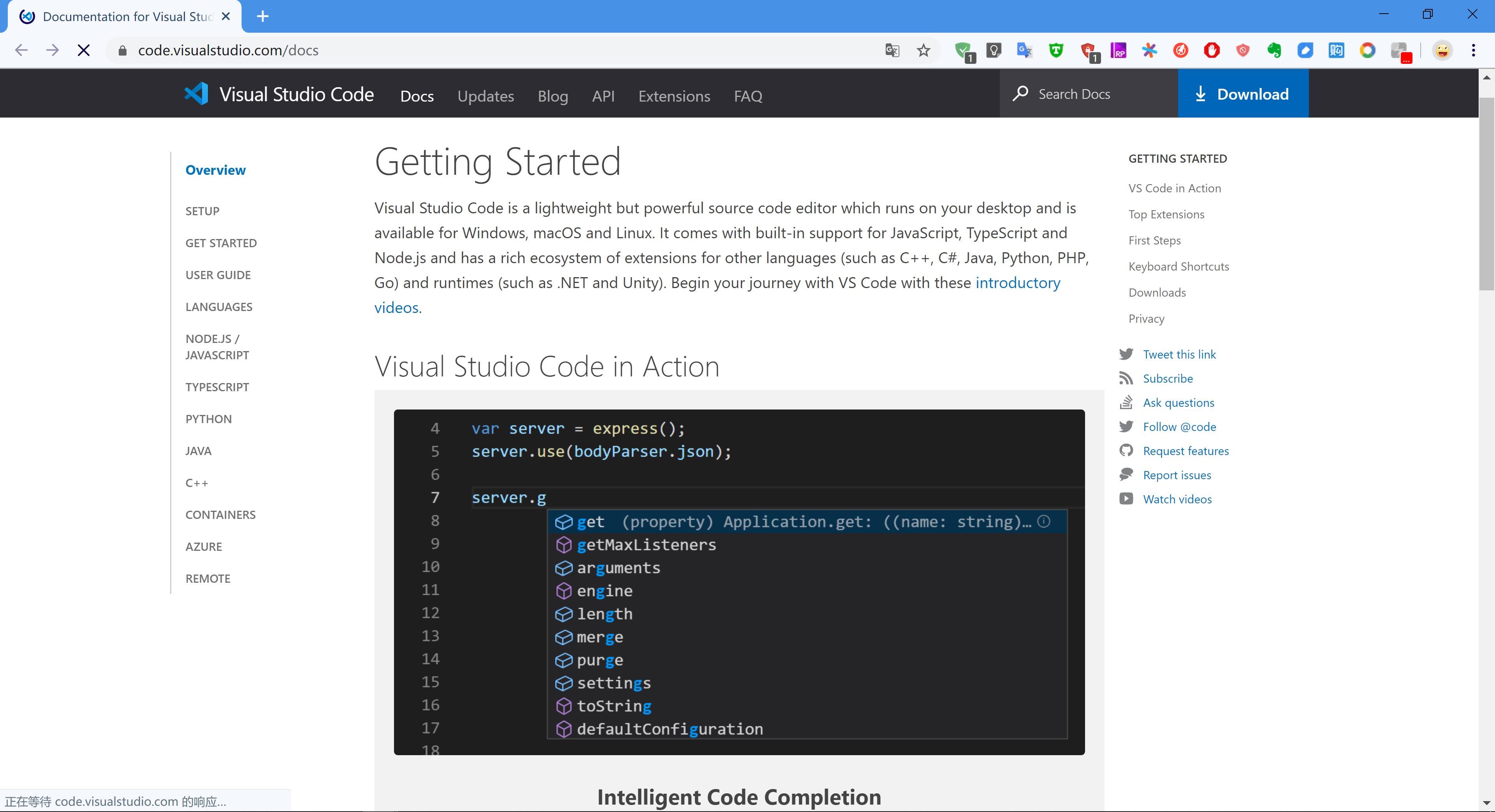
Task: Go forward to the next page
Action: [52, 51]
